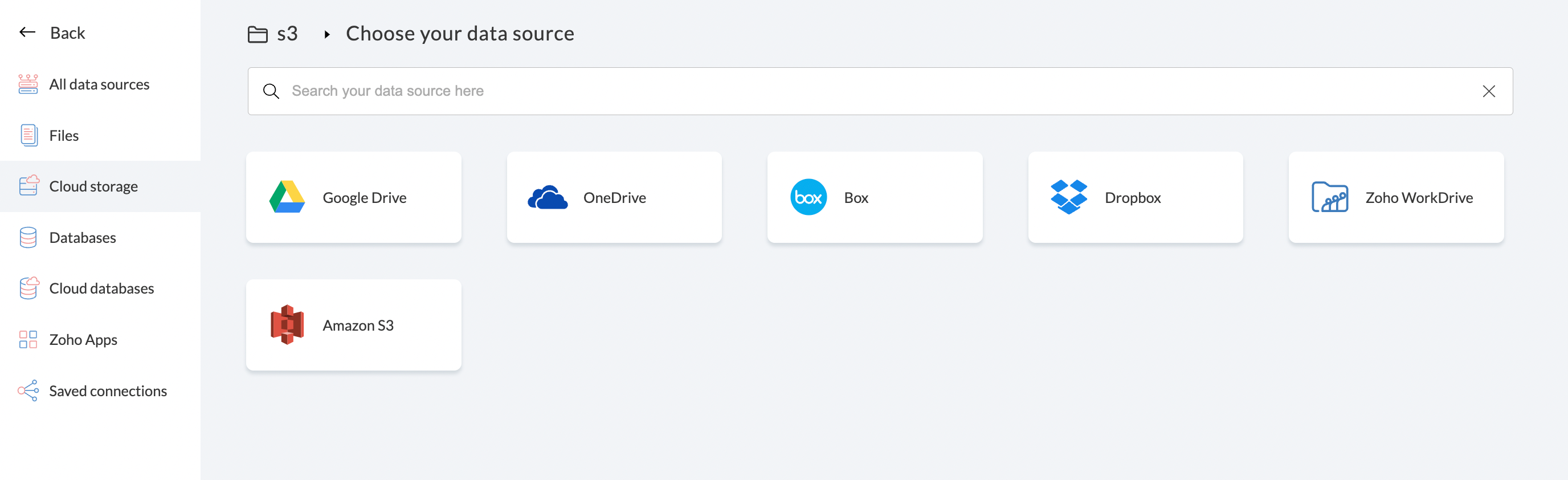The image size is (1568, 480).
Task: Select Cloud storage in the sidebar
Action: [x=93, y=186]
